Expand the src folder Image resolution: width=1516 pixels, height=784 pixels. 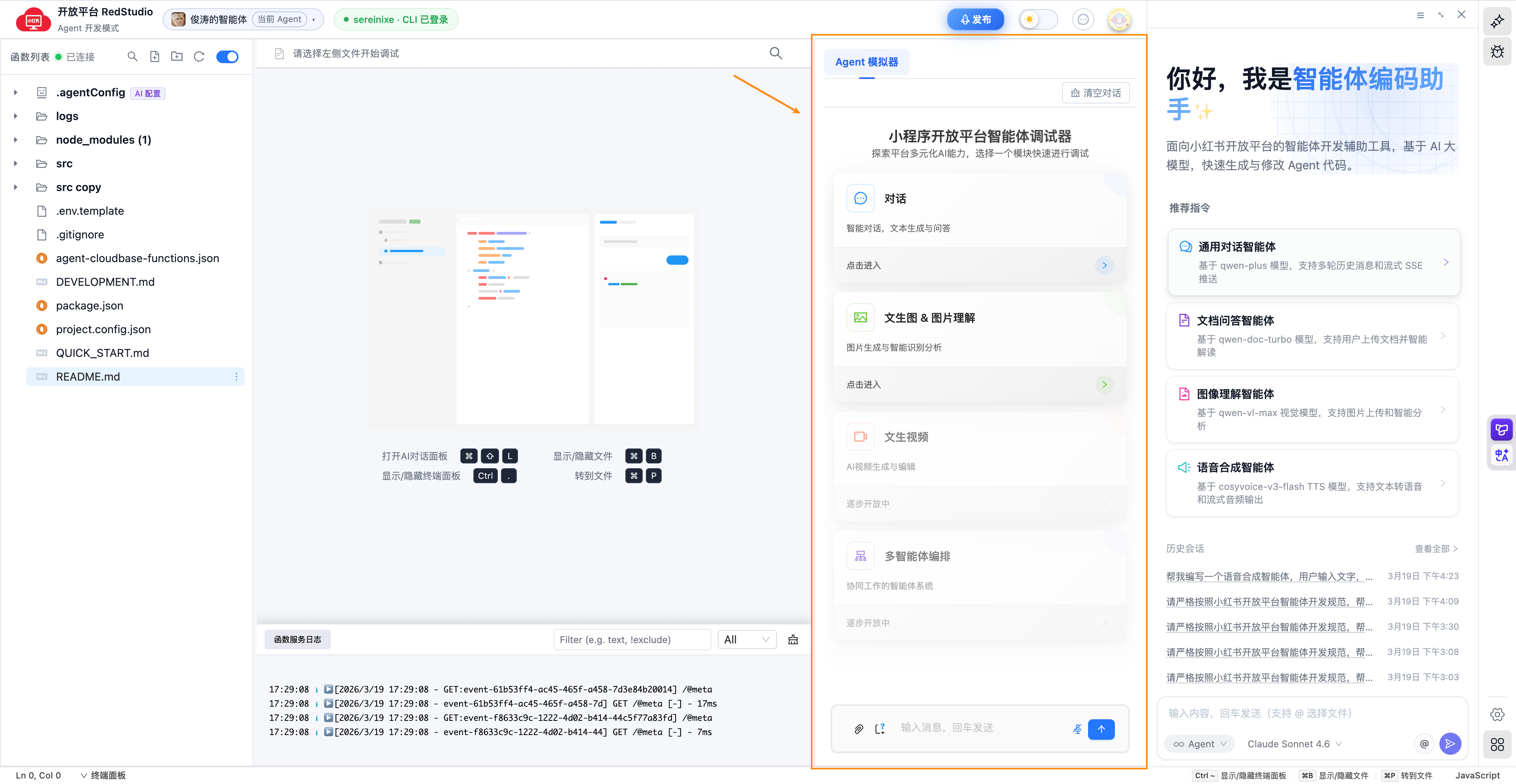(x=16, y=163)
